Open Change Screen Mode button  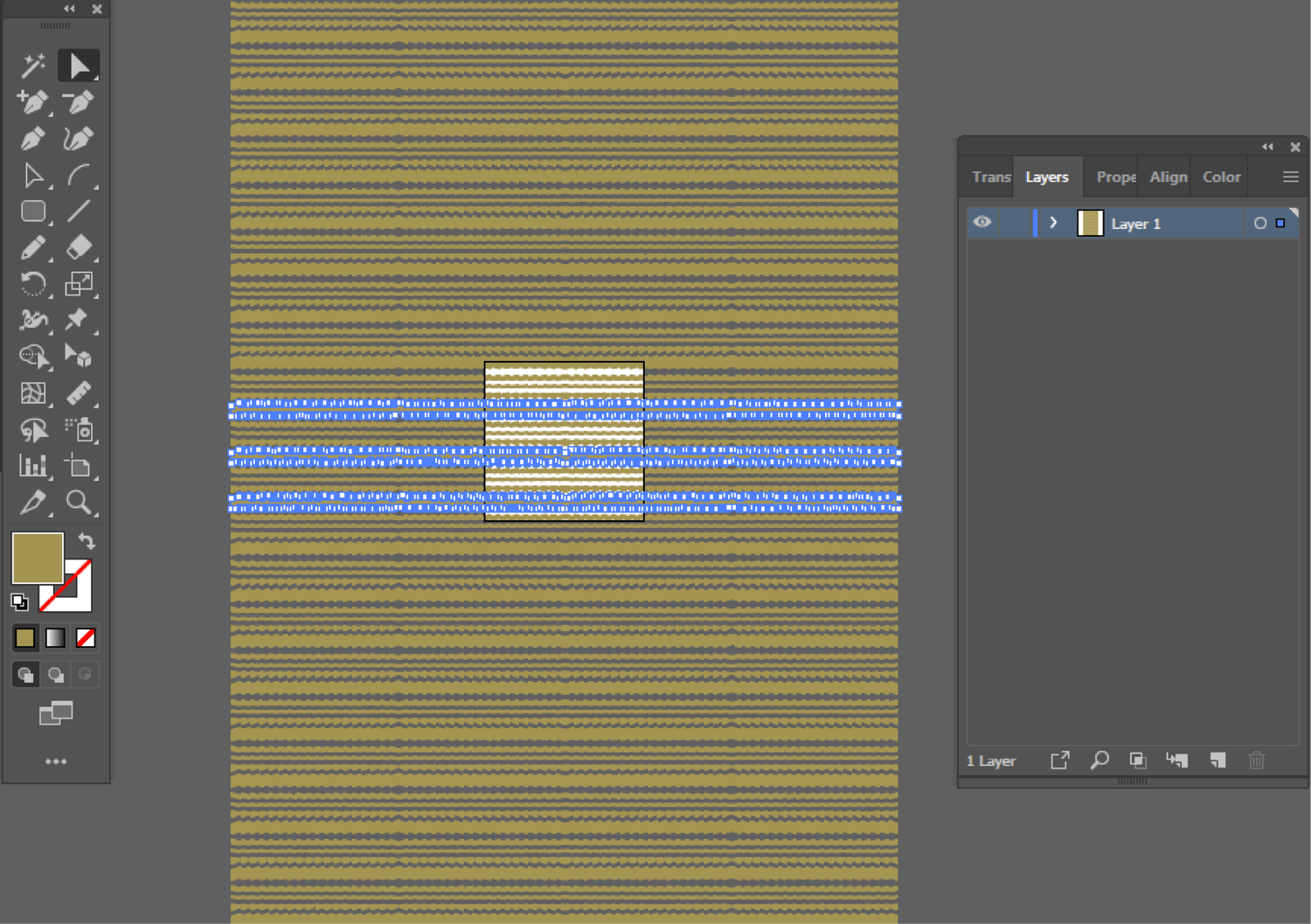pyautogui.click(x=56, y=713)
